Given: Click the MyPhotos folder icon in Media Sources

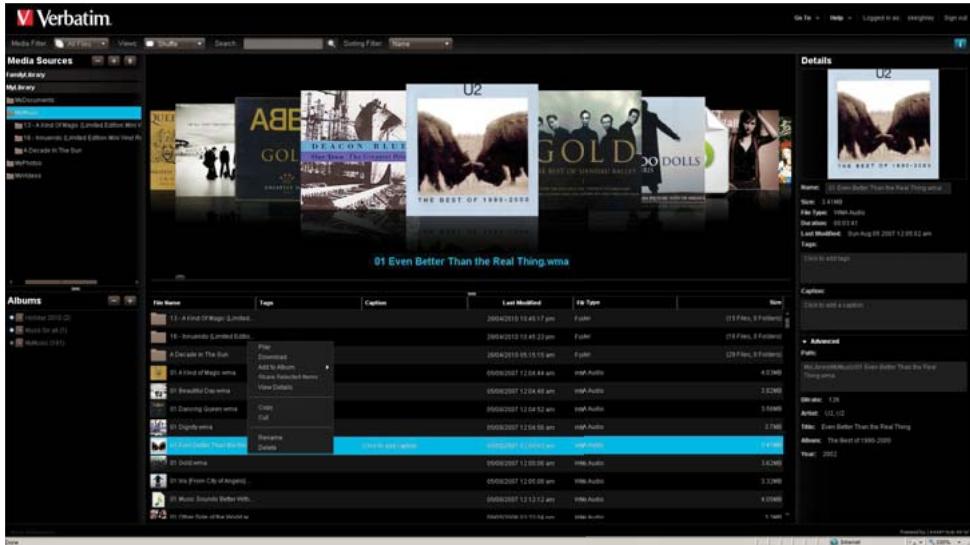Looking at the screenshot, I should coord(10,163).
